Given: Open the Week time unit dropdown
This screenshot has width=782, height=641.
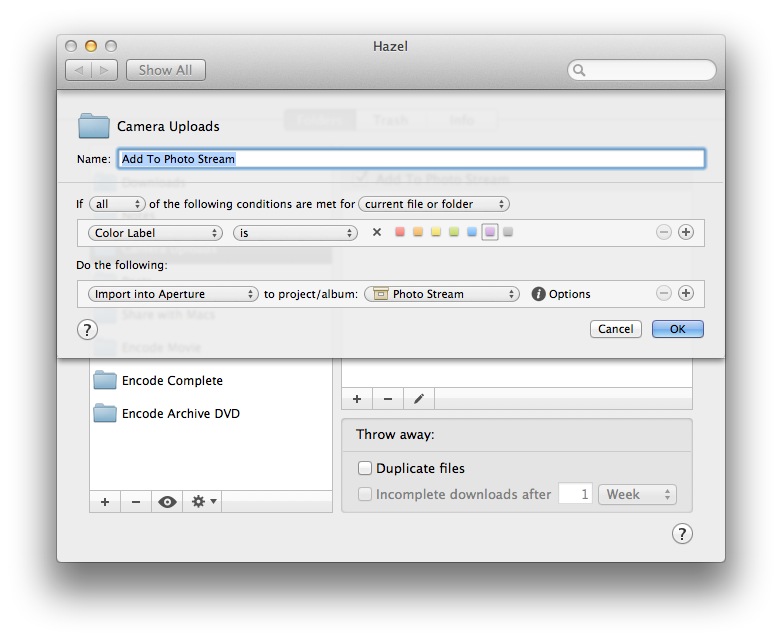Looking at the screenshot, I should 637,494.
